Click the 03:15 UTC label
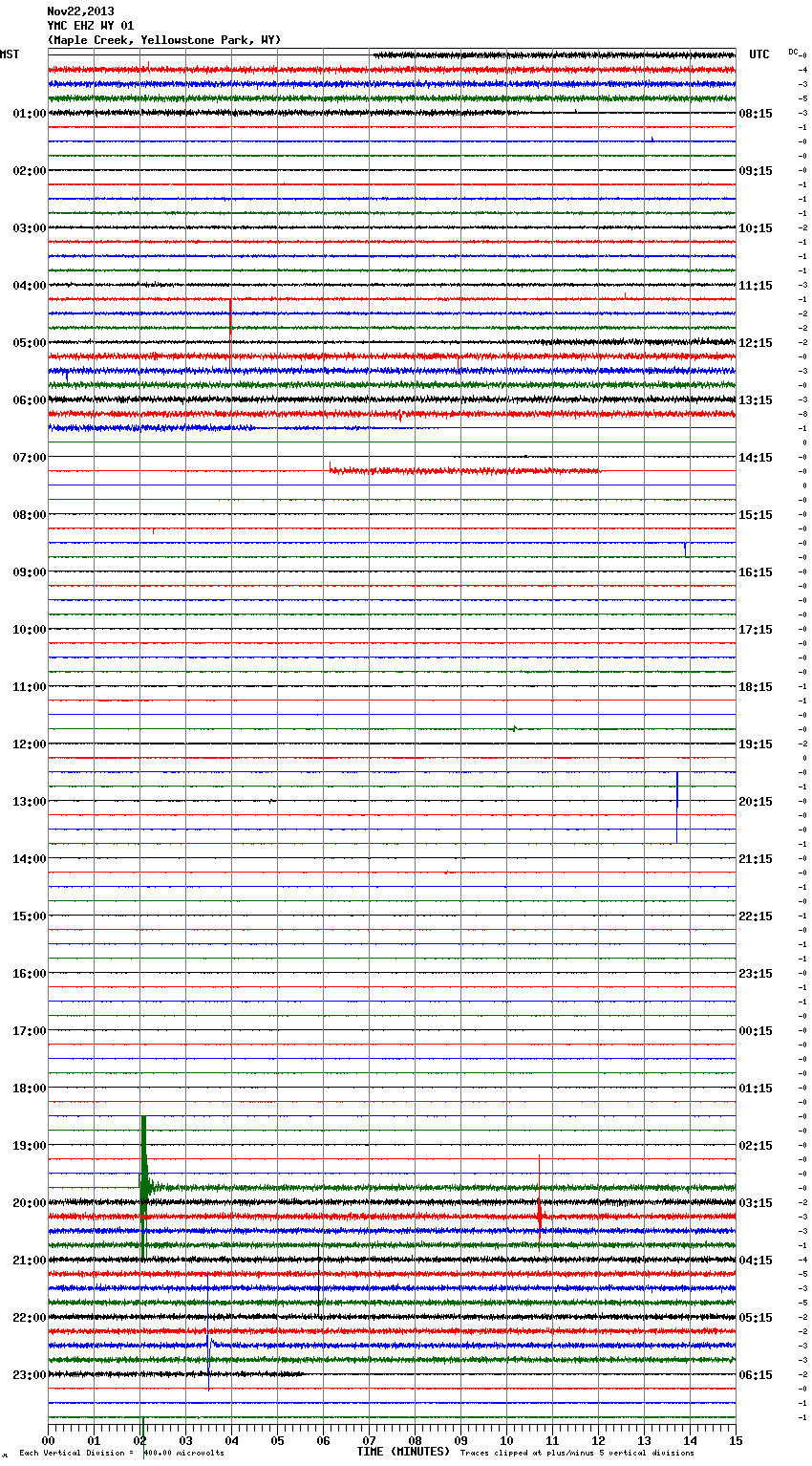This screenshot has height=1466, width=812. [x=756, y=1203]
